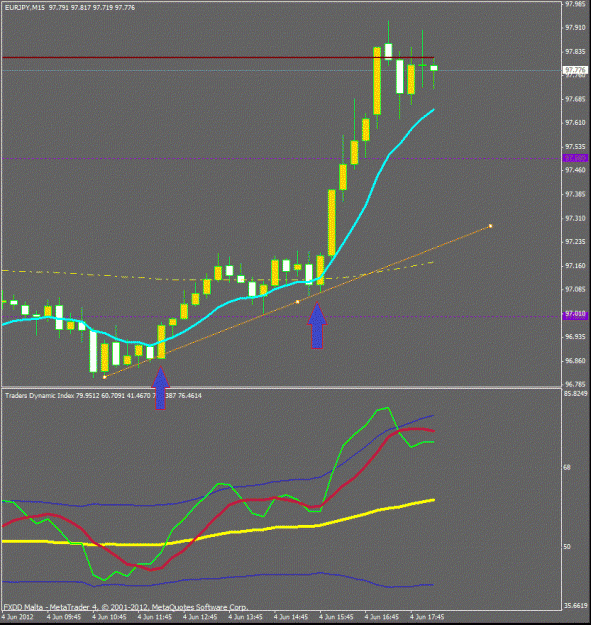The width and height of the screenshot is (591, 625).
Task: Click the 96.935 price axis label
Action: 575,336
